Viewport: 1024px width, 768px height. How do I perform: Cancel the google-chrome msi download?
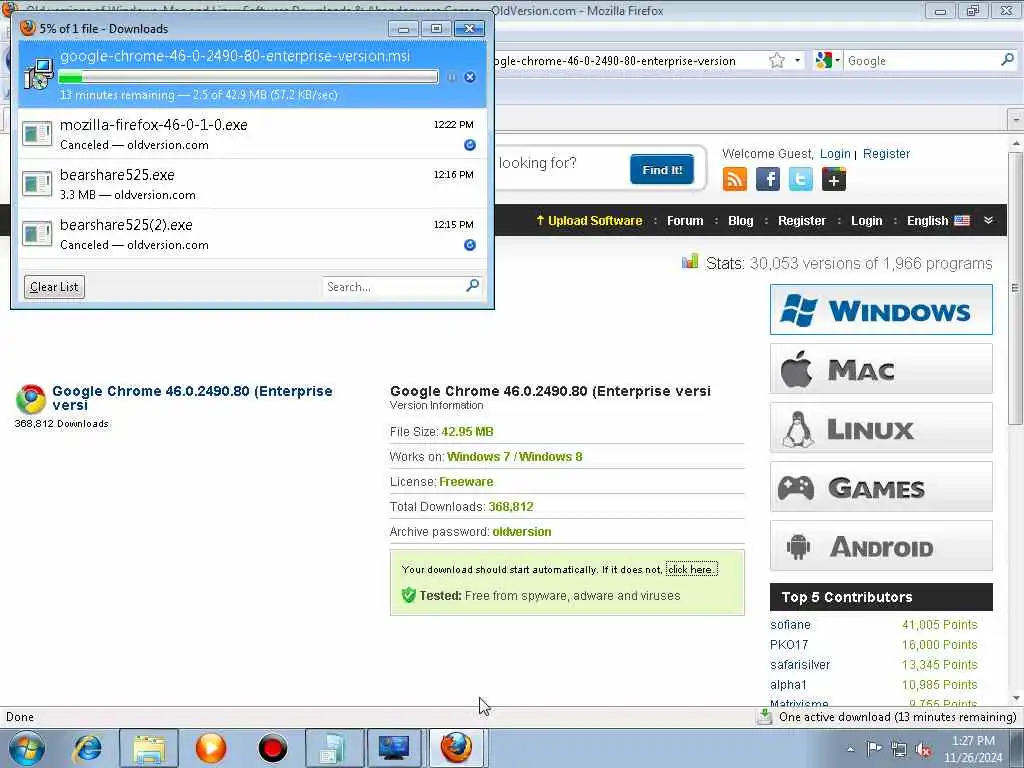click(x=470, y=77)
